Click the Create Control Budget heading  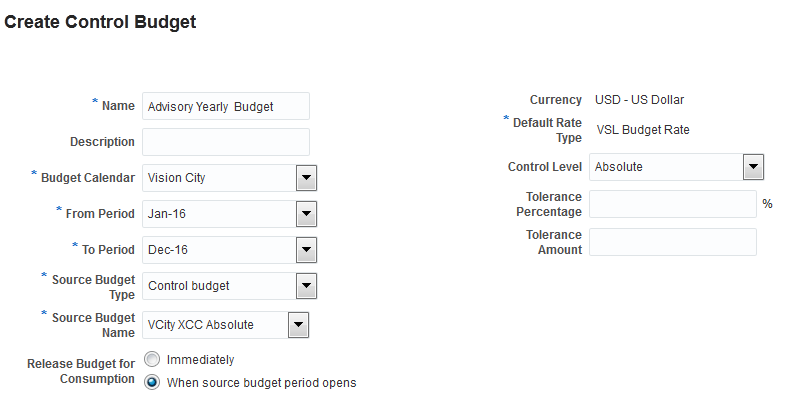(x=100, y=22)
